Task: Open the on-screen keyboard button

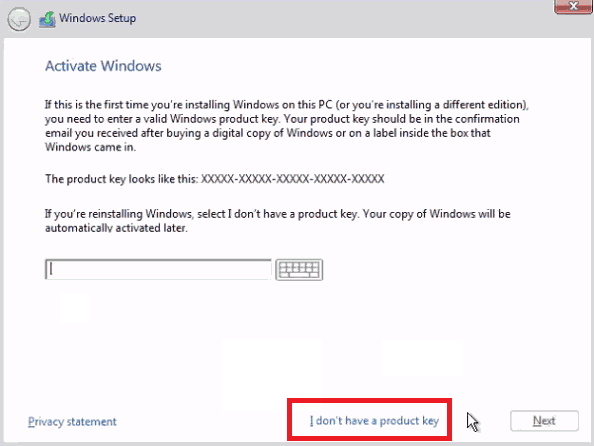Action: click(299, 270)
